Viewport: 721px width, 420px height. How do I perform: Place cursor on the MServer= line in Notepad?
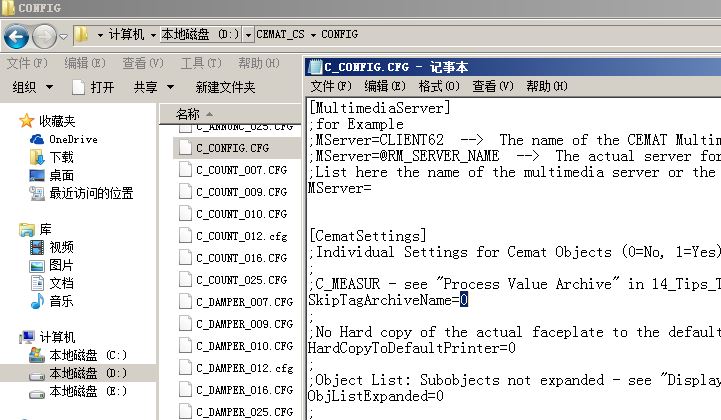click(340, 188)
